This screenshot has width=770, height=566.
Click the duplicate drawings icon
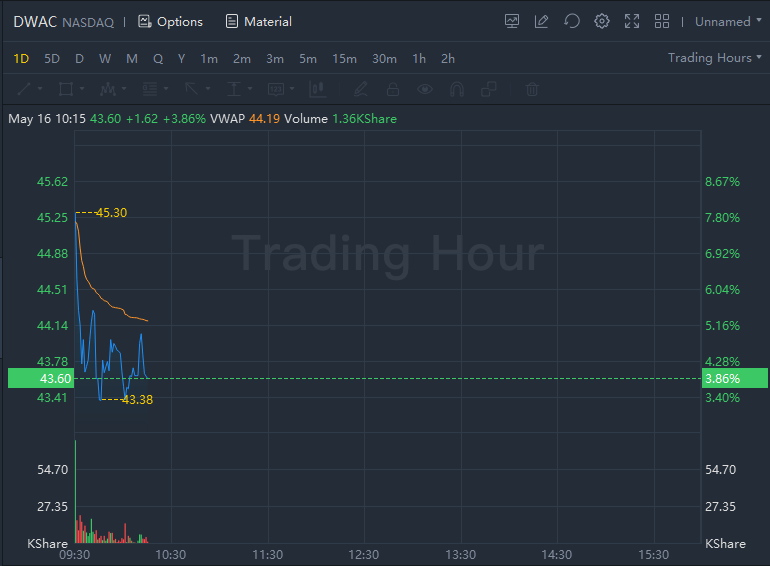click(x=489, y=89)
